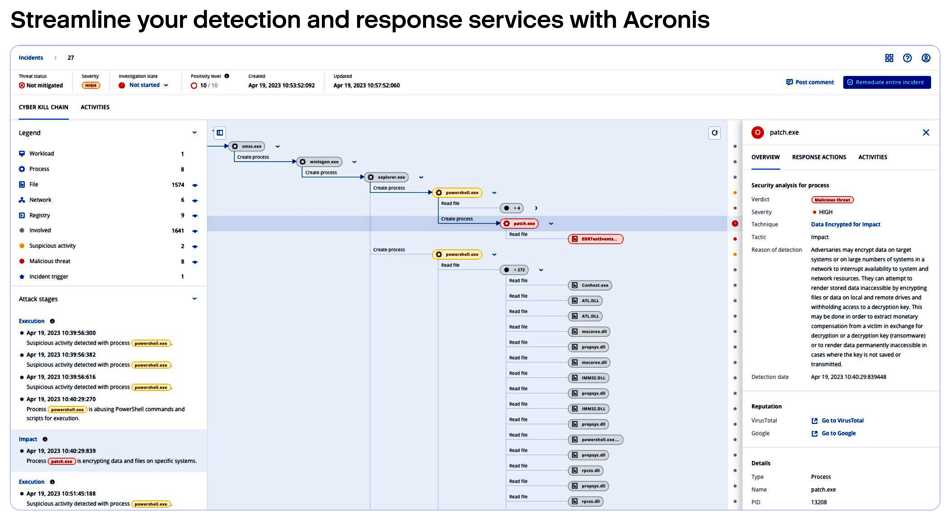950x522 pixels.
Task: Collapse the +372 group chevron
Action: 541,270
